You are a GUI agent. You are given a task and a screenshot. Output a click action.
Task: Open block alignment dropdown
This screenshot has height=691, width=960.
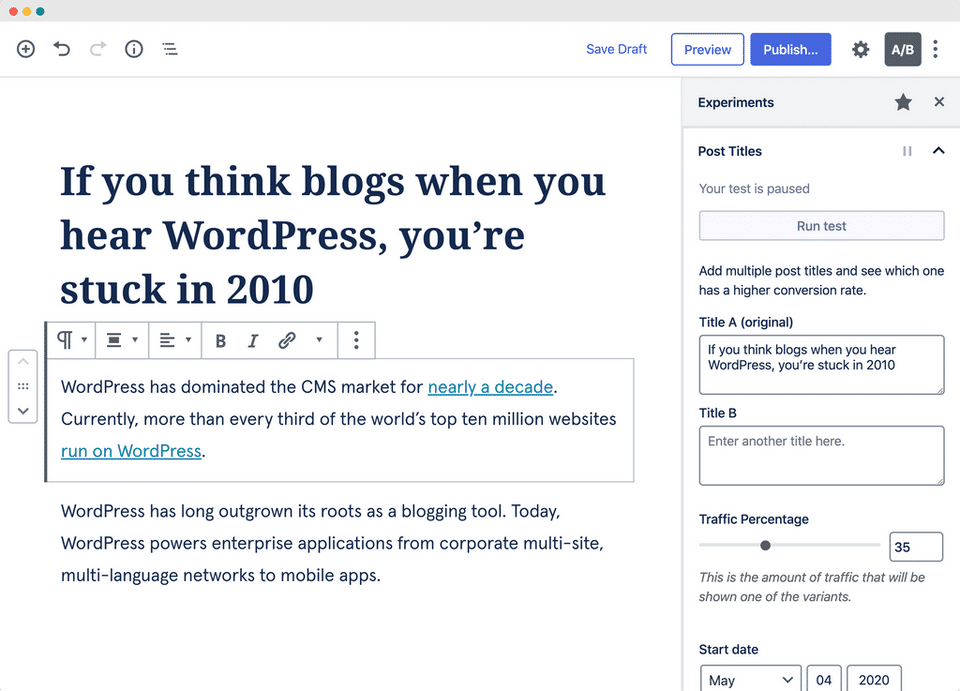coord(122,340)
